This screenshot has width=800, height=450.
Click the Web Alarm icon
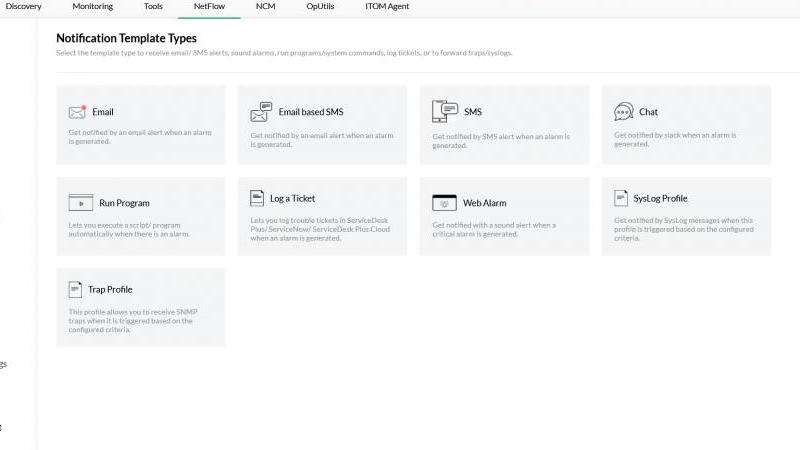pos(444,203)
